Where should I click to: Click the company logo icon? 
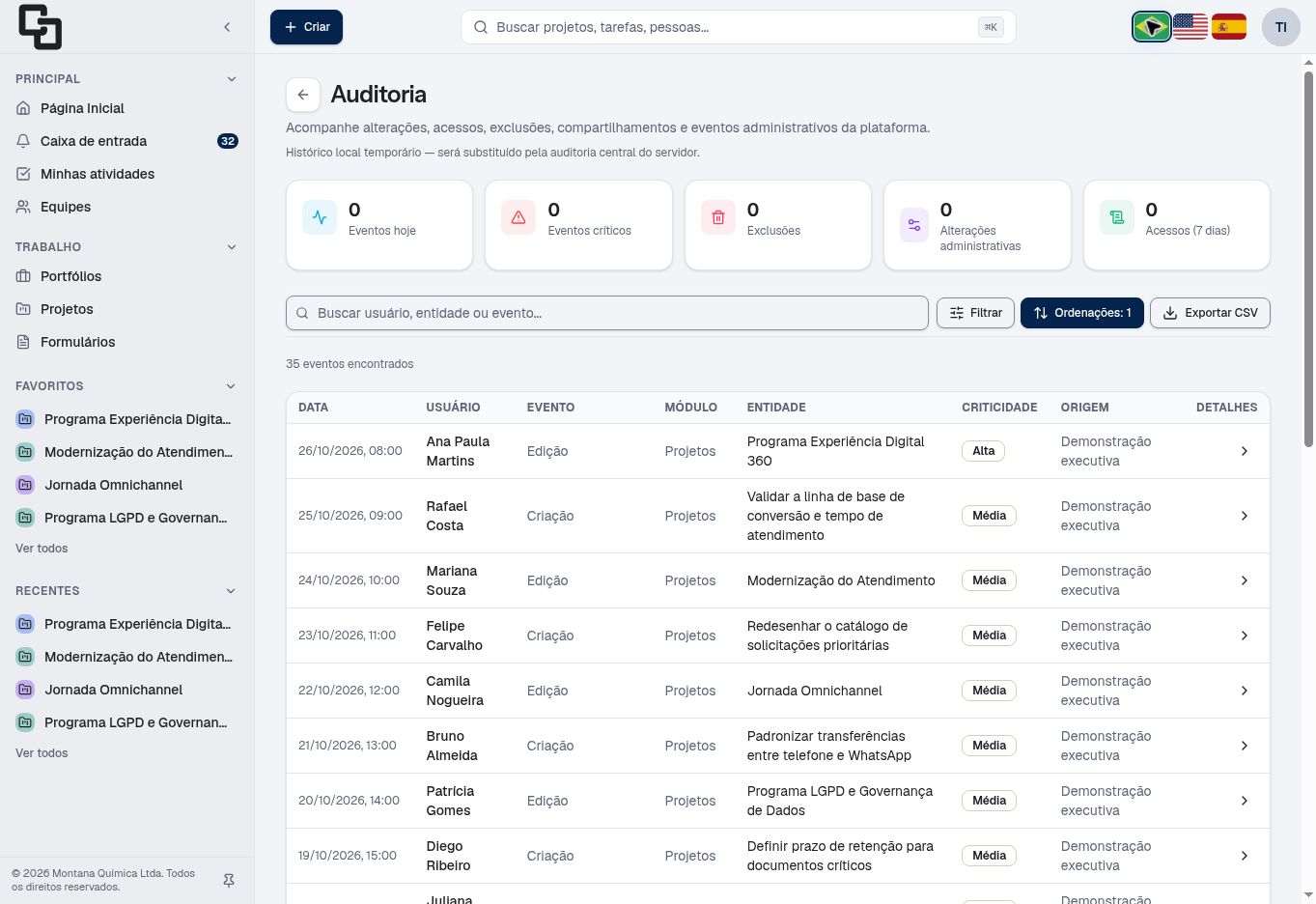tap(40, 27)
